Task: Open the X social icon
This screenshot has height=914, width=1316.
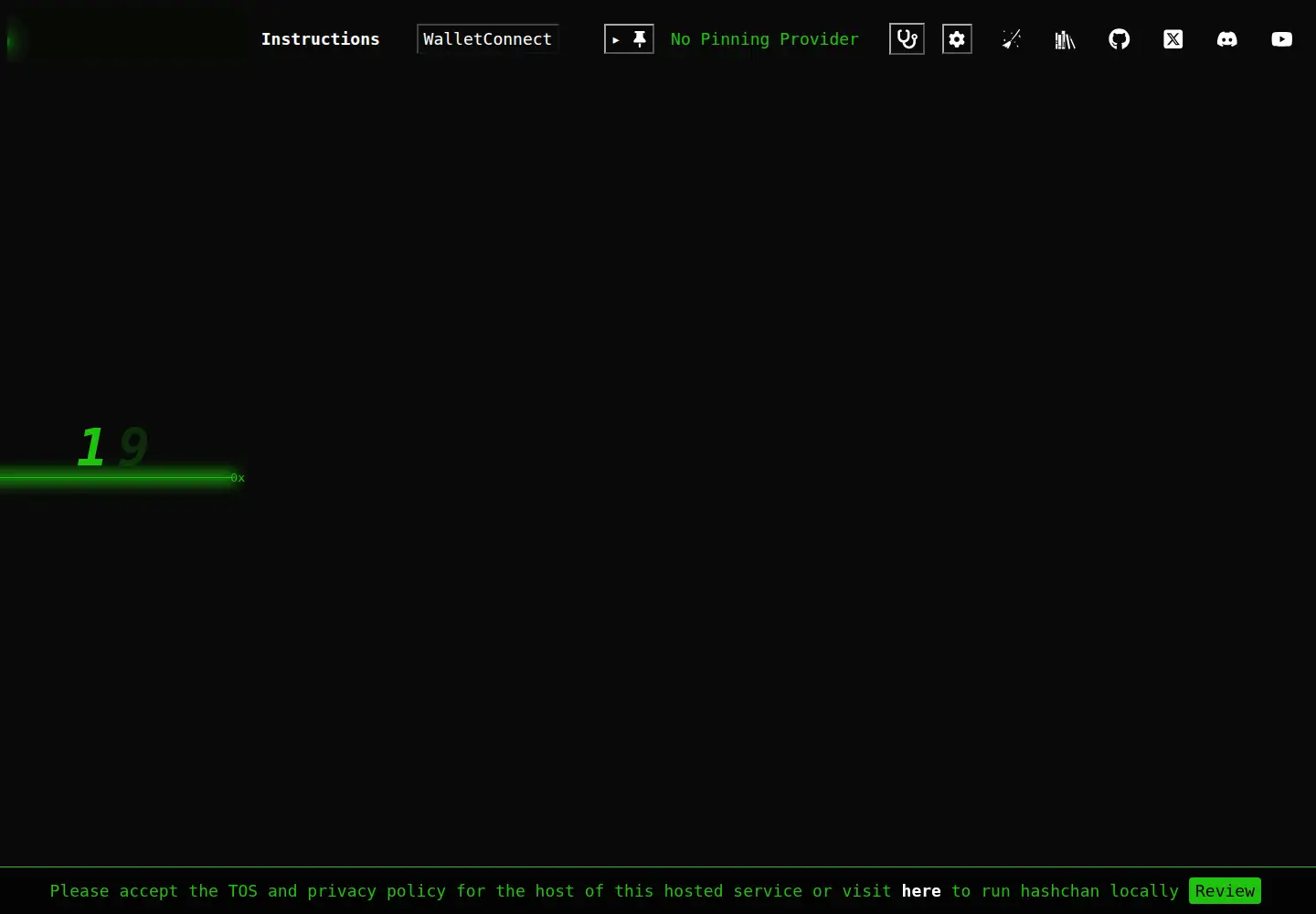Action: [x=1173, y=39]
